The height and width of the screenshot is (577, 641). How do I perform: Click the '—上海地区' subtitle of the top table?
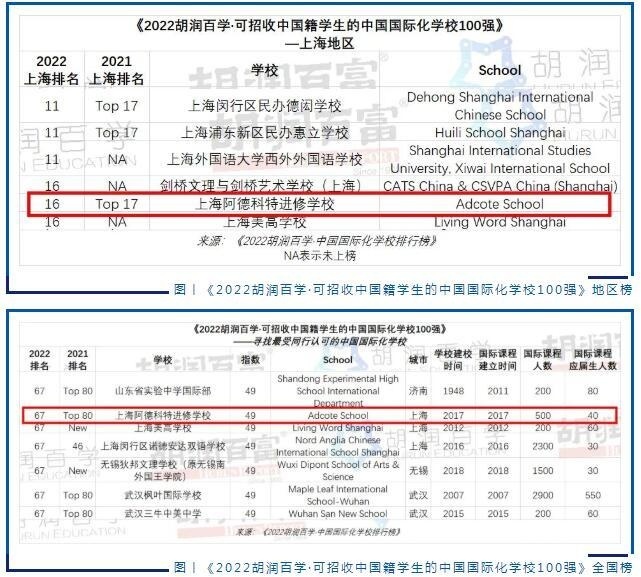pyautogui.click(x=320, y=43)
